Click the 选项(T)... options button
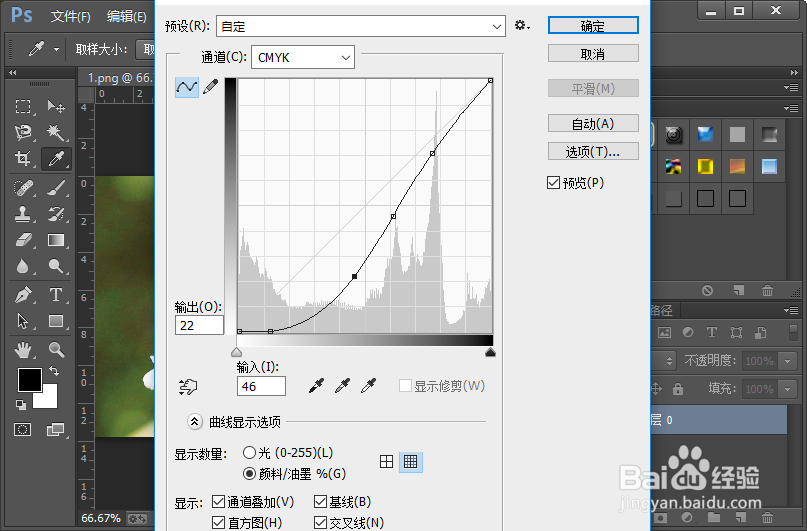Viewport: 807px width, 531px height. click(x=593, y=151)
